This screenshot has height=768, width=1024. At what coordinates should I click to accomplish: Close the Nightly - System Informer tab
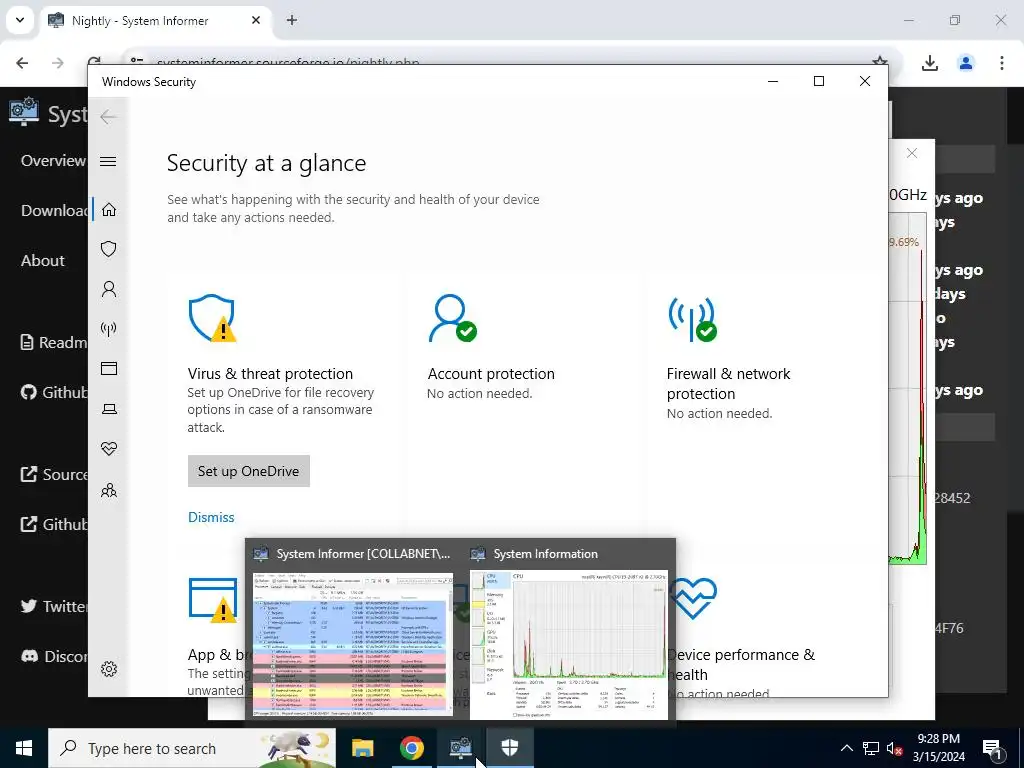[x=256, y=20]
